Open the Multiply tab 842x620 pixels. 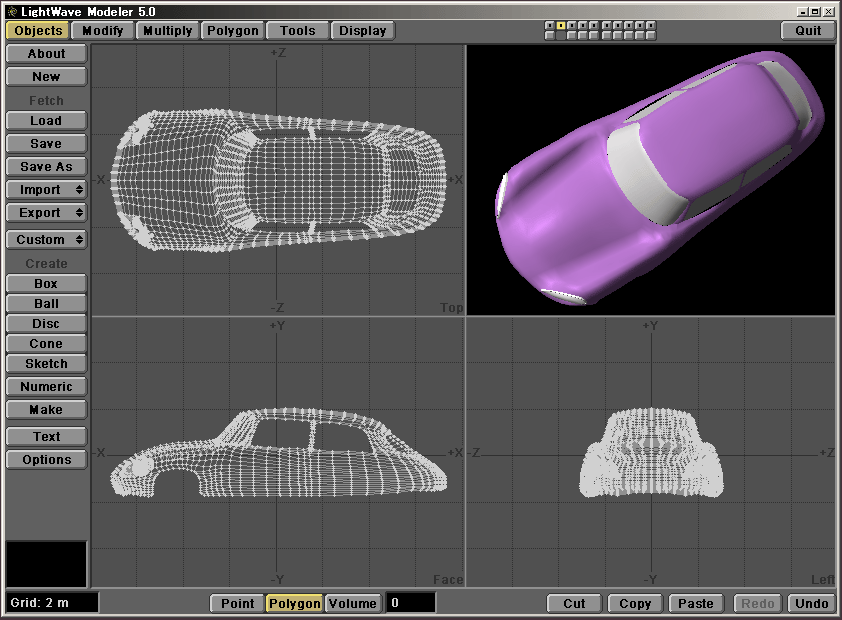click(x=167, y=31)
